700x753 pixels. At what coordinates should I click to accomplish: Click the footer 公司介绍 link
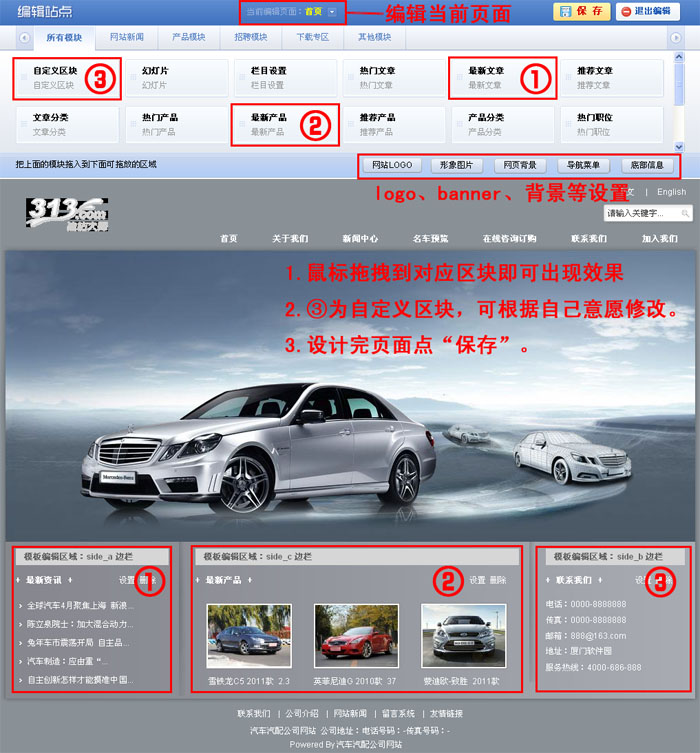pyautogui.click(x=302, y=714)
